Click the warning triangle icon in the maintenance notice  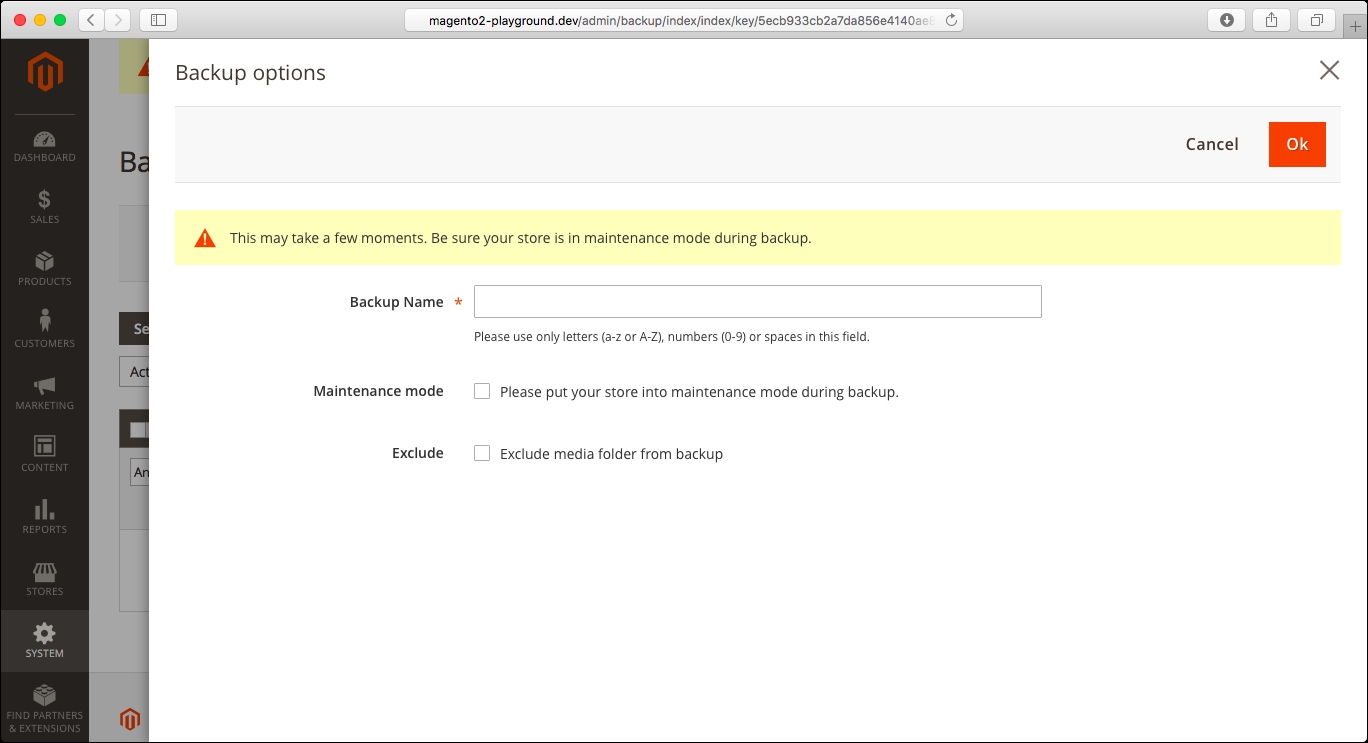(x=205, y=238)
